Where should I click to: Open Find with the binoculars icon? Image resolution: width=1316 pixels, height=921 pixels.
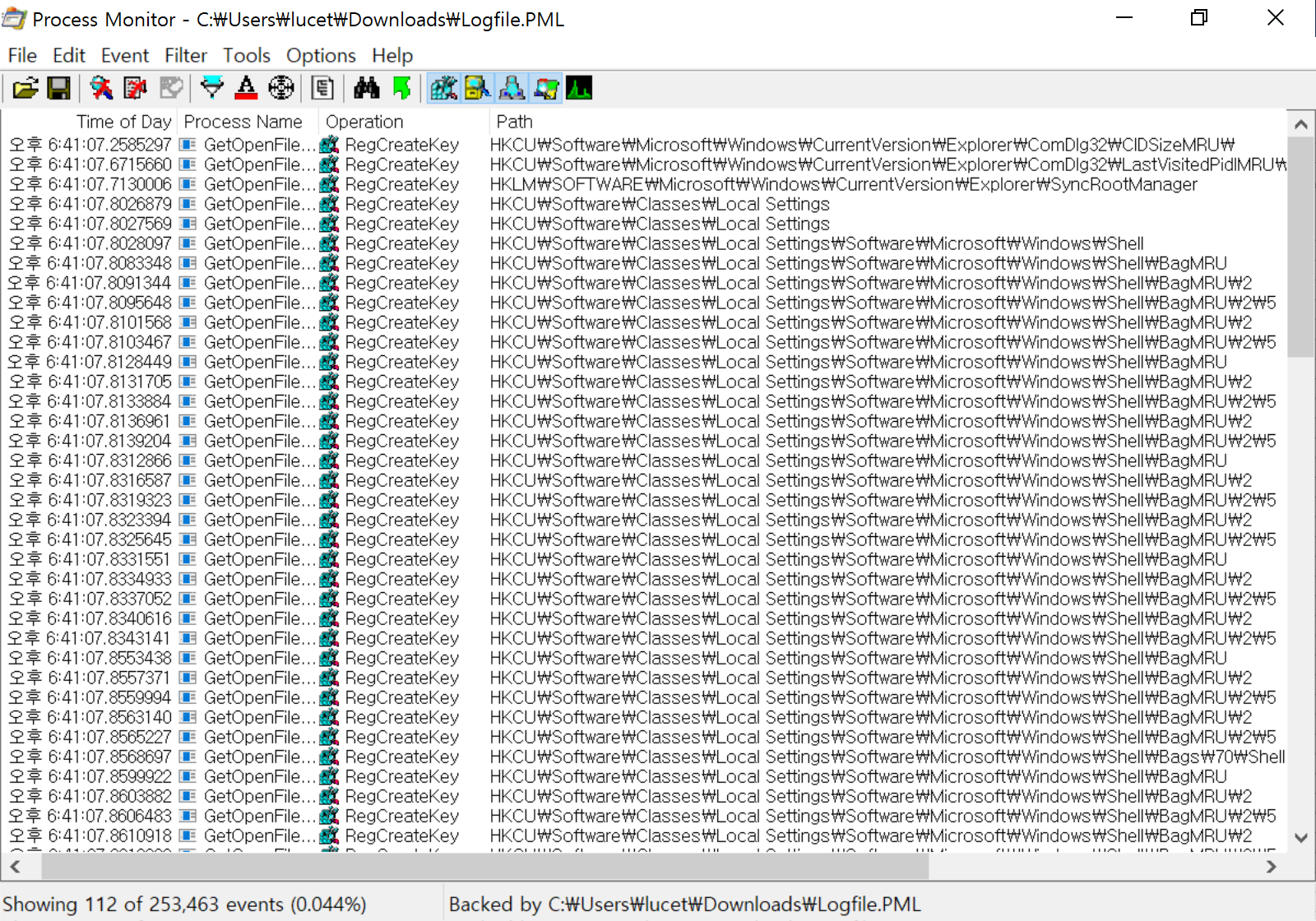pos(367,88)
